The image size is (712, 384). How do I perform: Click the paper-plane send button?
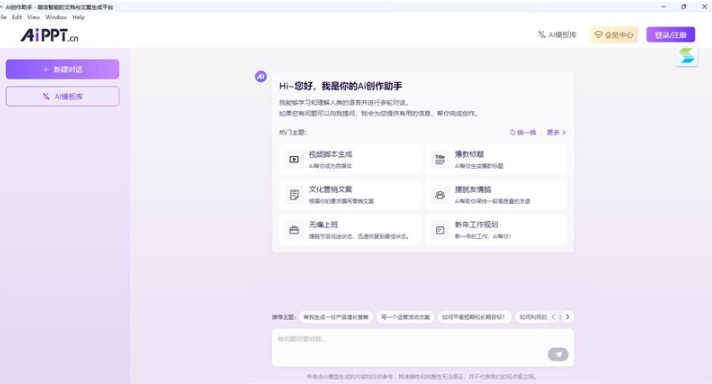click(558, 354)
